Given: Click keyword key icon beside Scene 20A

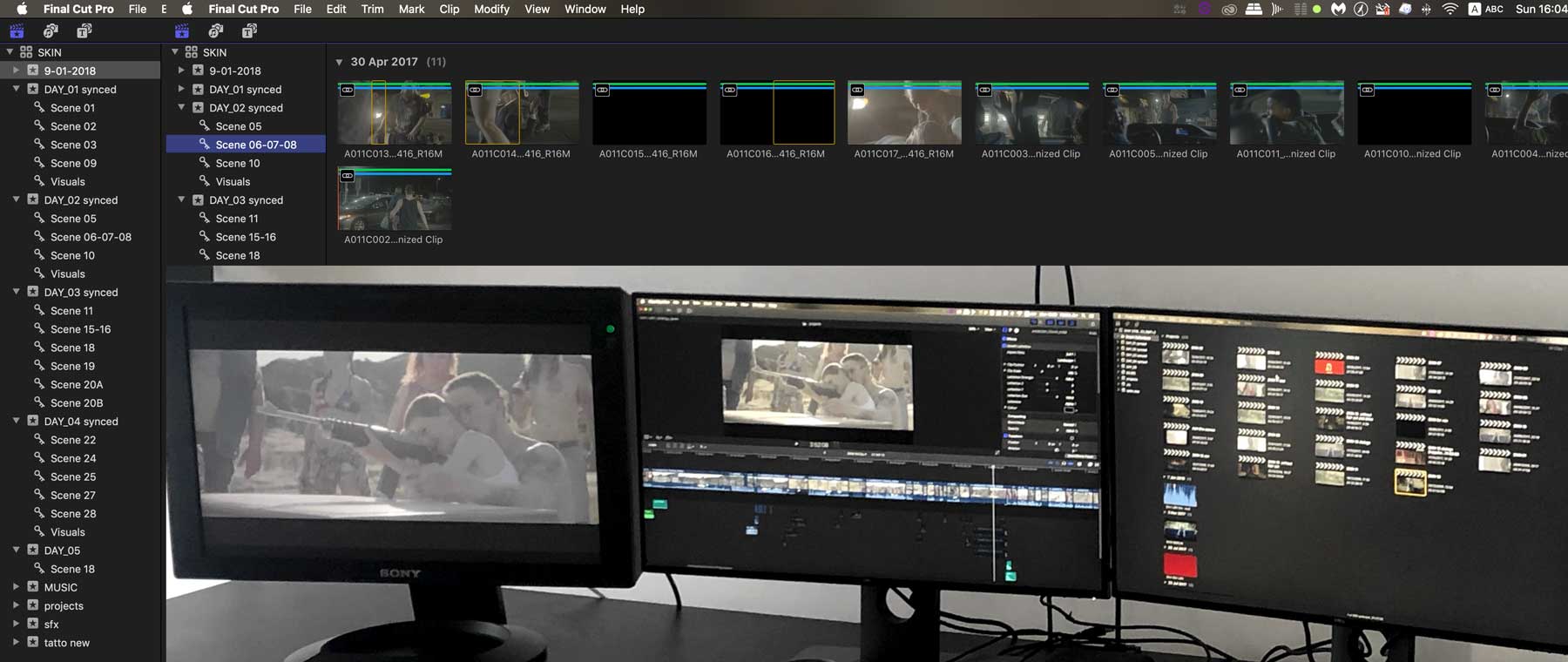Looking at the screenshot, I should click(x=39, y=384).
